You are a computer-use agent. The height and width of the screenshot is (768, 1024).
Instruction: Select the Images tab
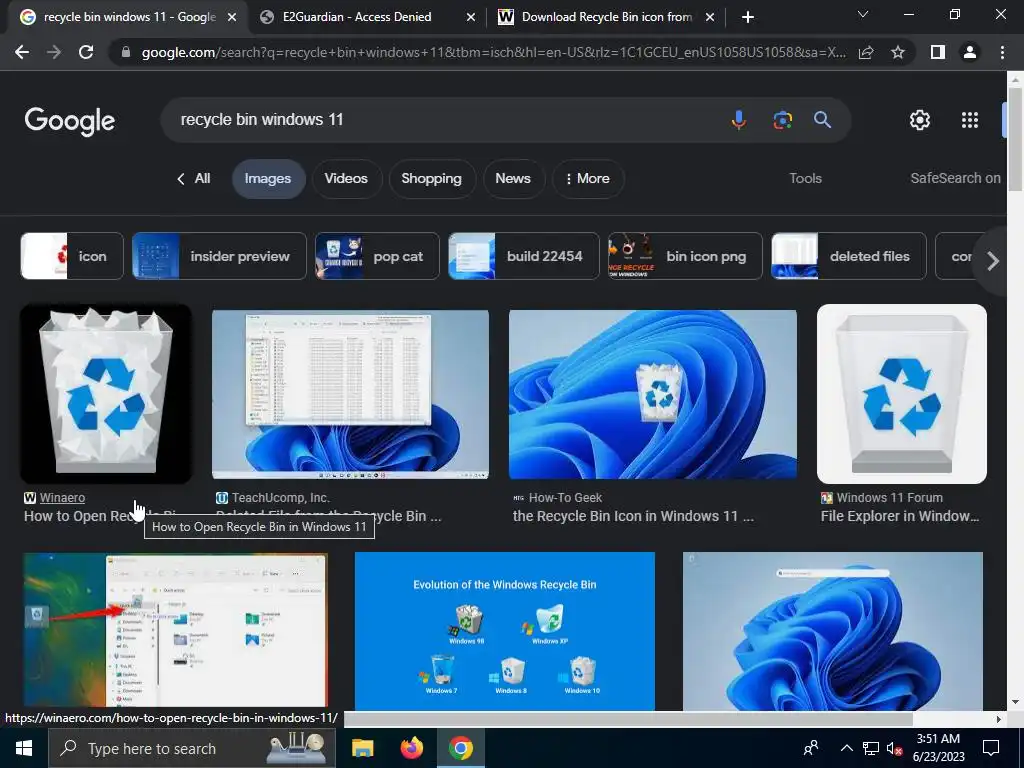(x=268, y=179)
